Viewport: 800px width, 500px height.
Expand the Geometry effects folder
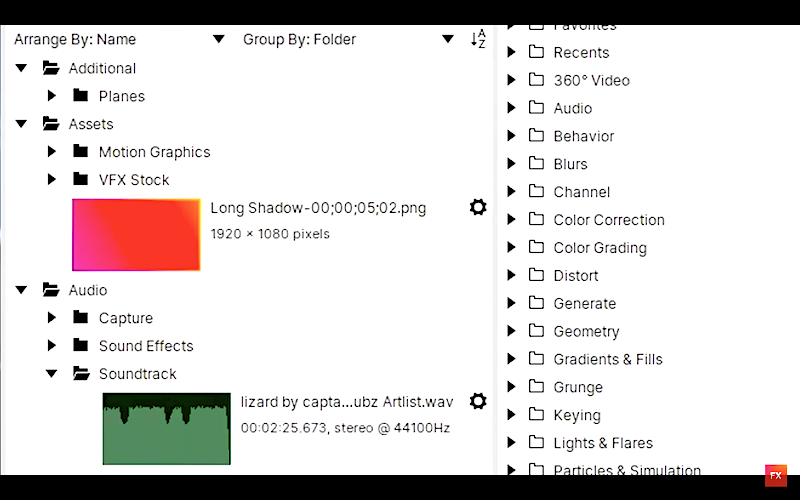[512, 331]
